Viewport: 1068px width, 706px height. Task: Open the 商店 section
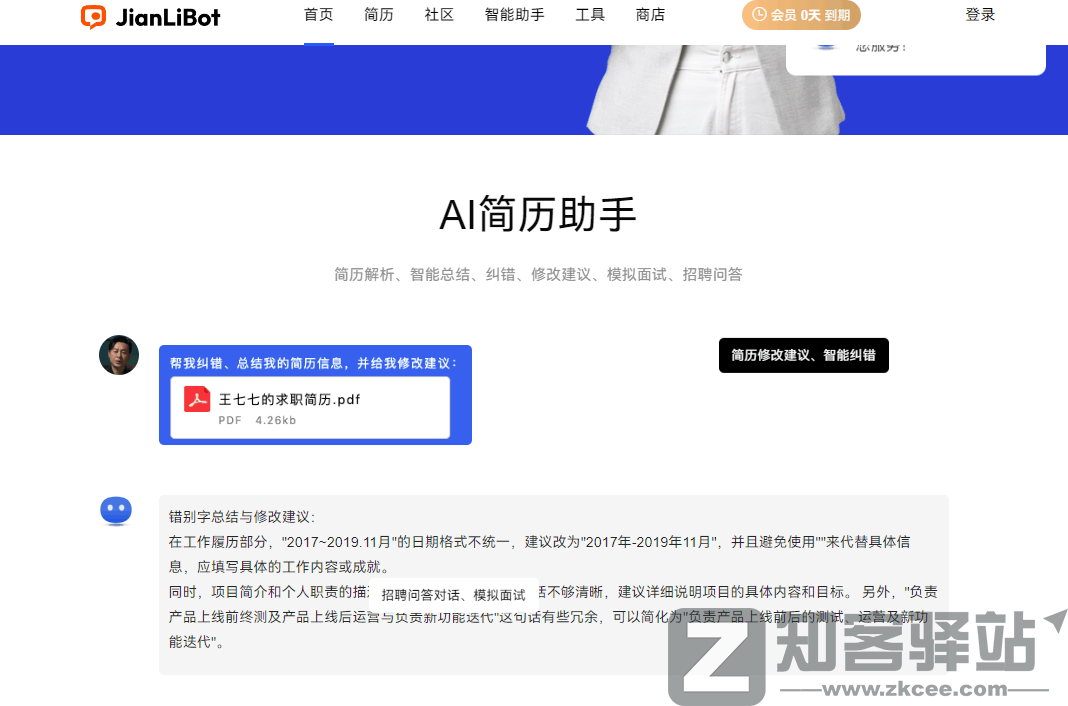[x=650, y=15]
